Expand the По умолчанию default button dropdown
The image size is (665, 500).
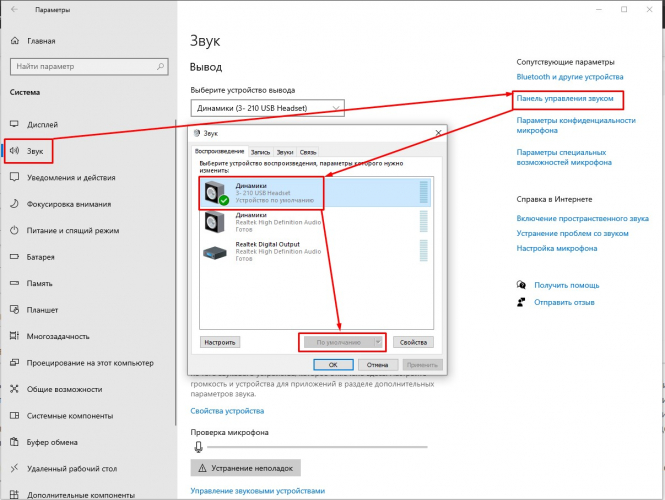377,342
